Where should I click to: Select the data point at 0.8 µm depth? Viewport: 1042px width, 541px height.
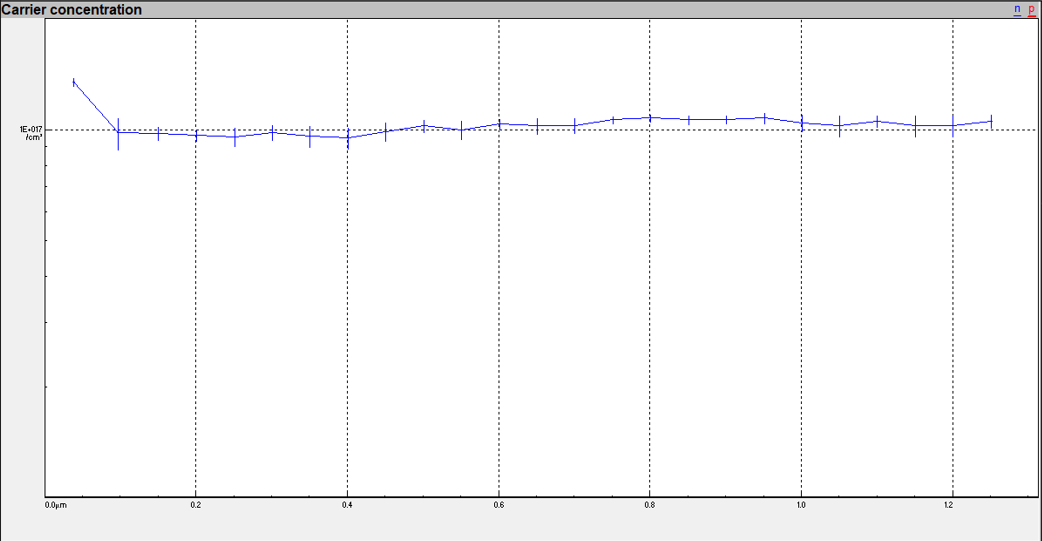650,117
